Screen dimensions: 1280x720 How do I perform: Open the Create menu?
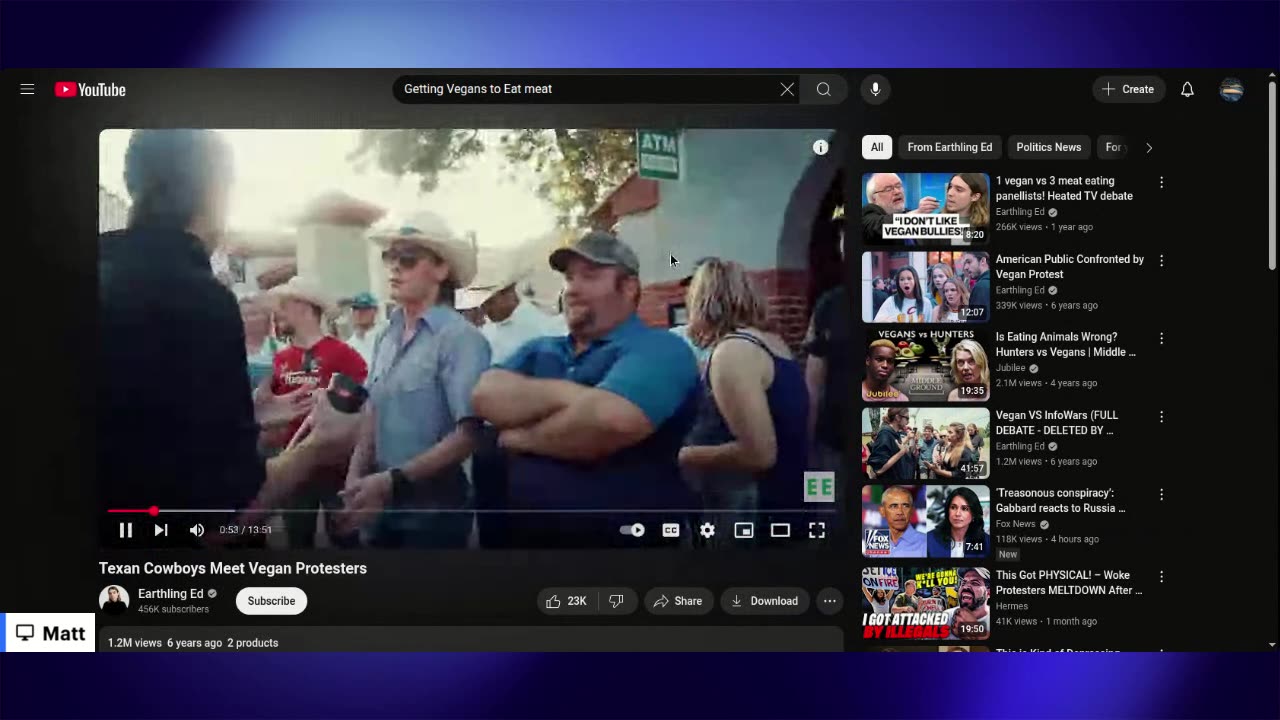[1128, 89]
